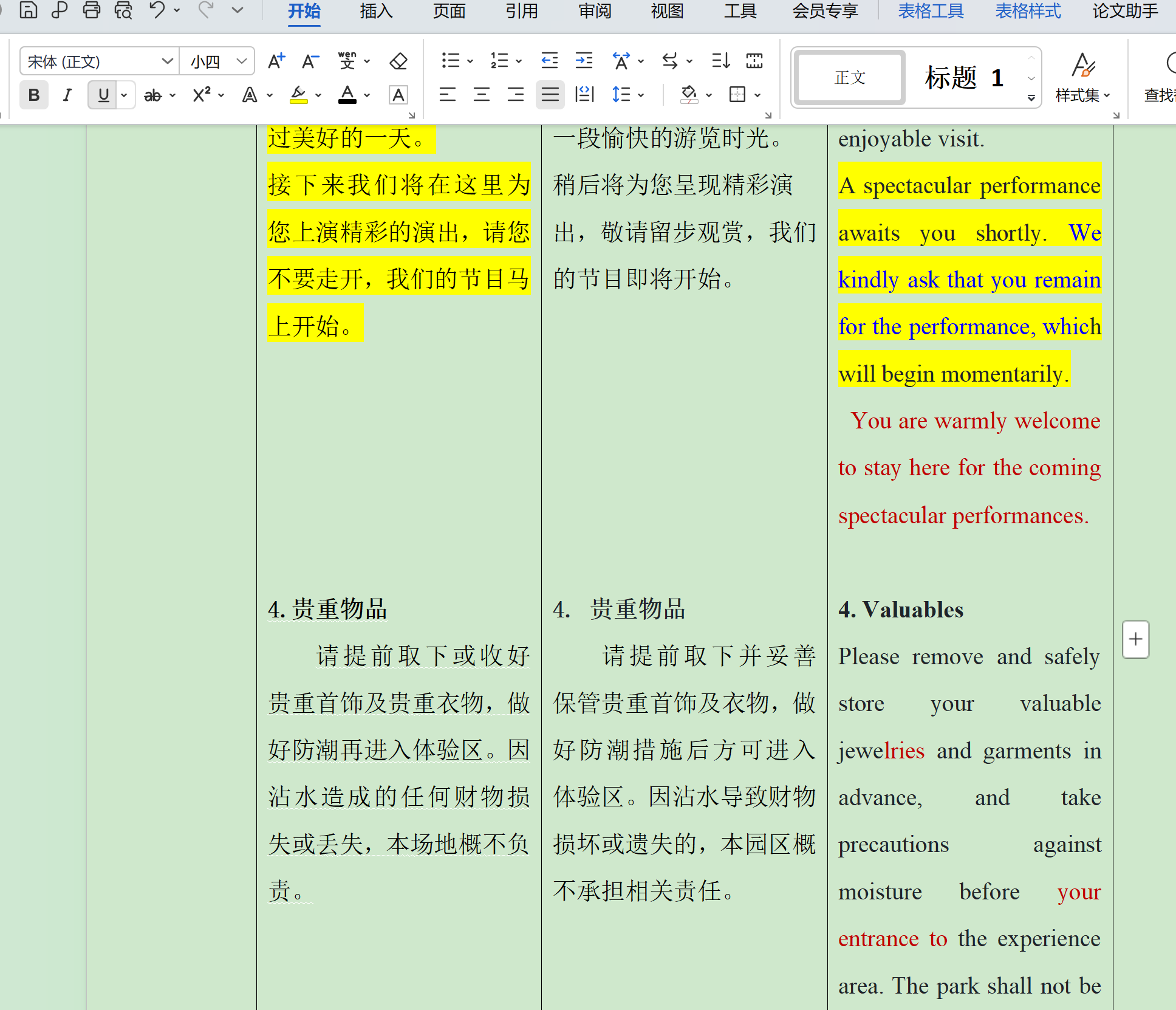Toggle Bold formatting
The width and height of the screenshot is (1176, 1010).
(x=34, y=95)
